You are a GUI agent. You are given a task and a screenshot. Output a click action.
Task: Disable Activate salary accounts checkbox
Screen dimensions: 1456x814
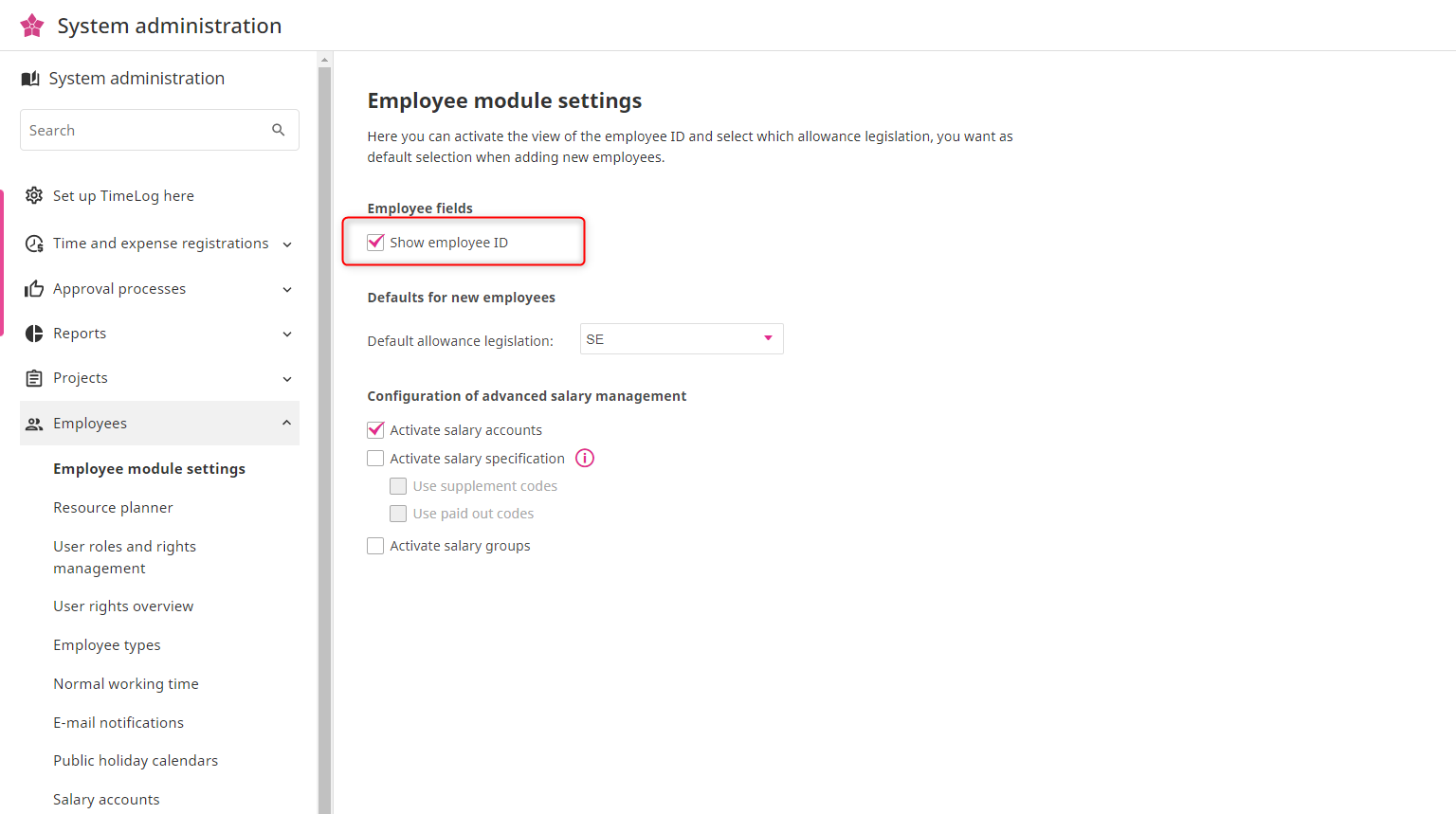[375, 430]
